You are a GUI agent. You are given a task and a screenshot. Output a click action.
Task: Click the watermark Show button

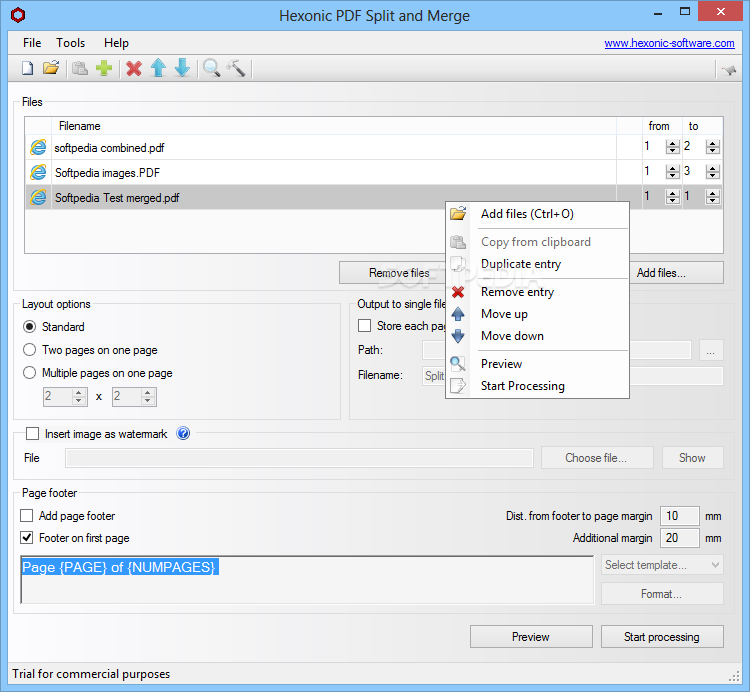point(693,458)
